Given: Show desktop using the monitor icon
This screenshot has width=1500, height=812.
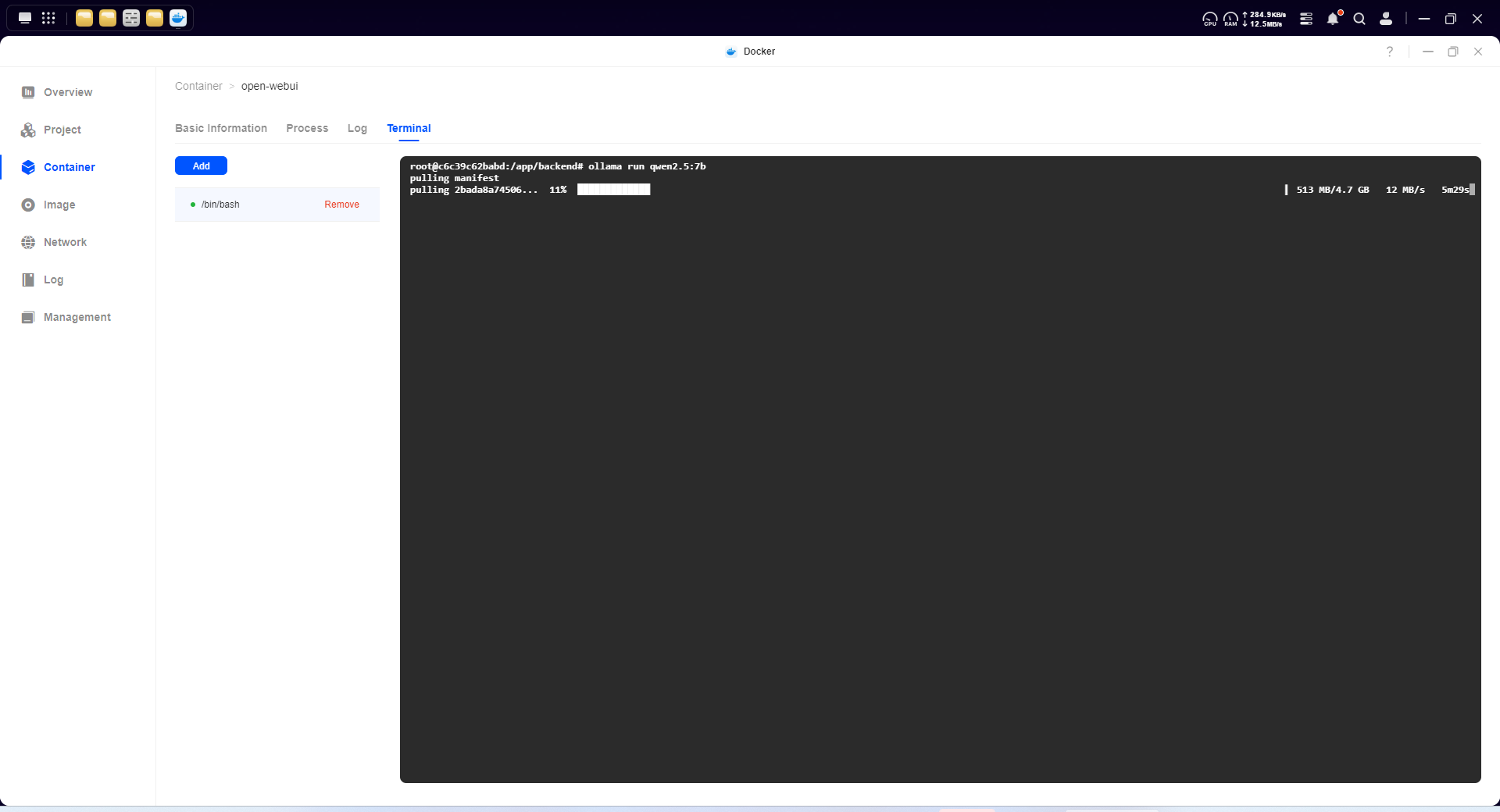Looking at the screenshot, I should coord(25,18).
